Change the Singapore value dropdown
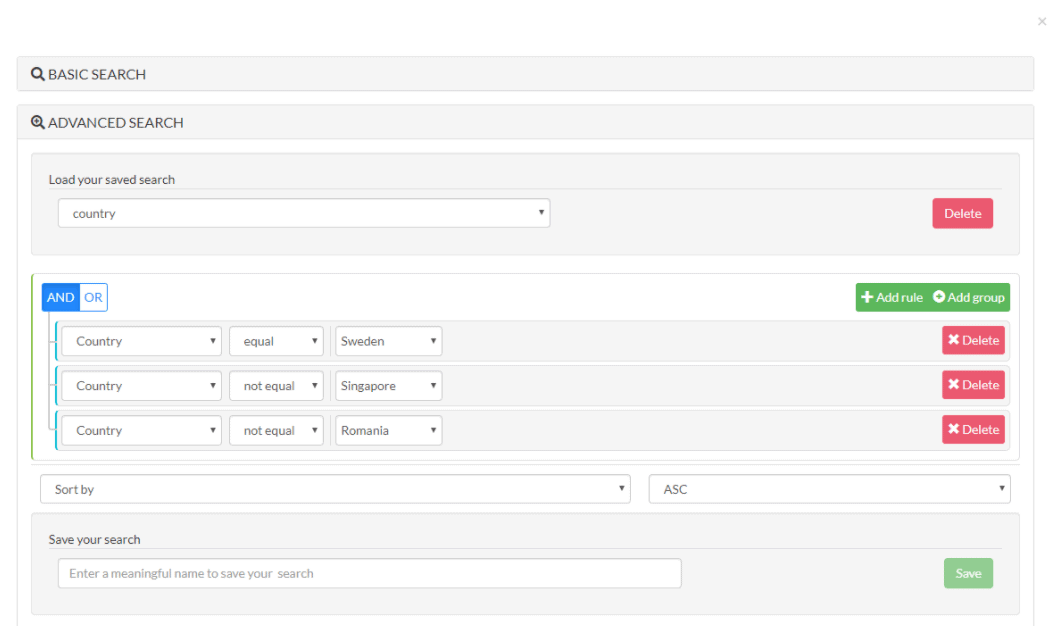Screen dimensions: 1056x626 (389, 386)
